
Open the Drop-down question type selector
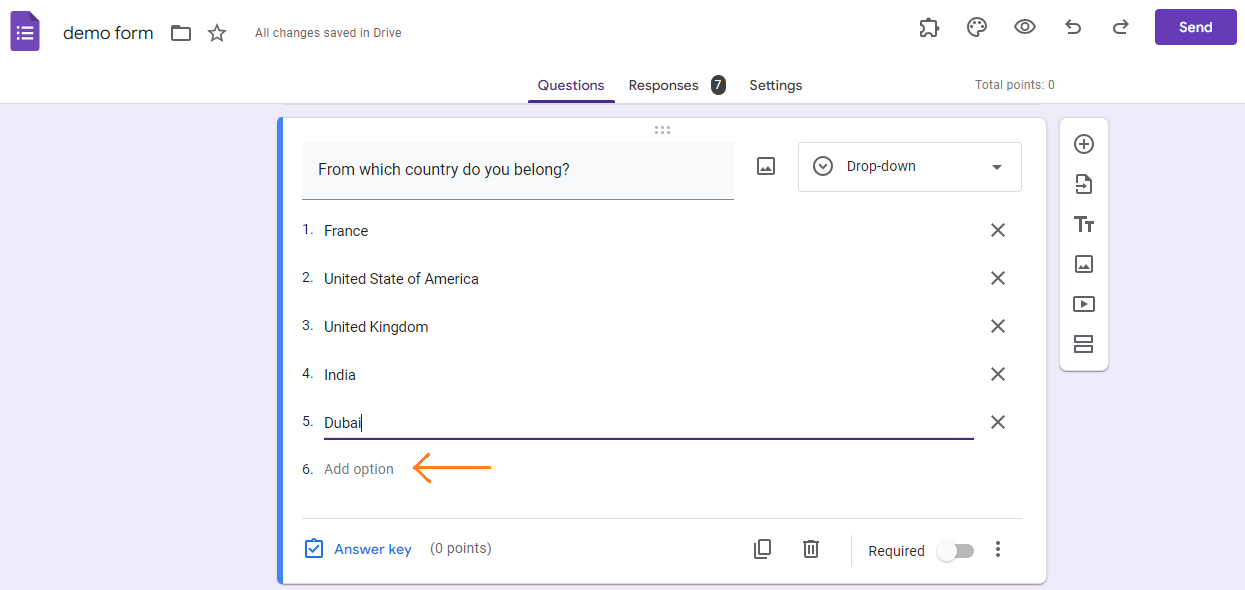pyautogui.click(x=908, y=166)
